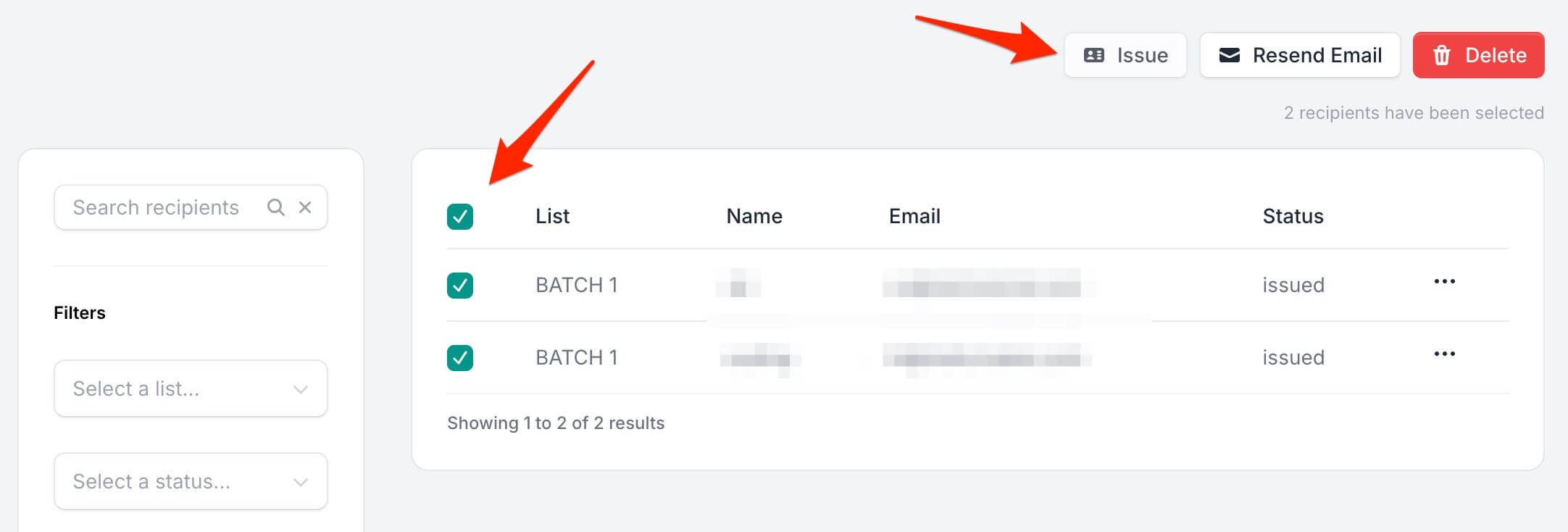Open the Select a list dropdown

tap(190, 388)
